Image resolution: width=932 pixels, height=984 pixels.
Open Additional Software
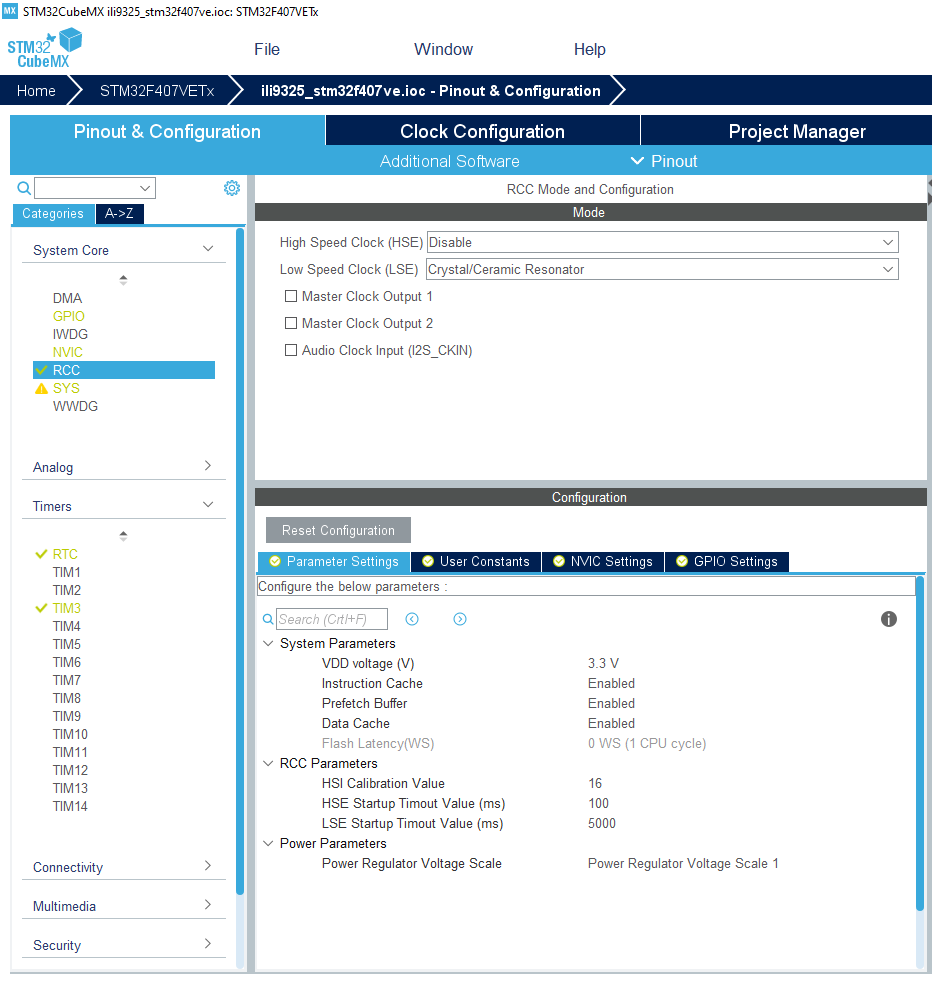(449, 161)
